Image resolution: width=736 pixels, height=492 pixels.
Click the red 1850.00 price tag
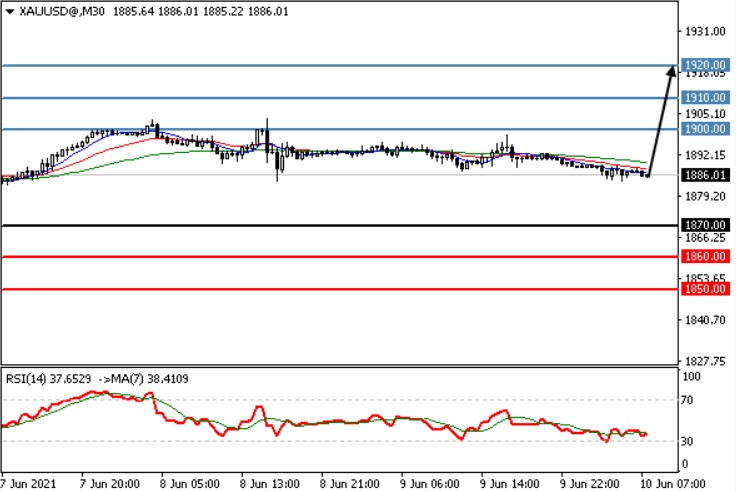tap(704, 289)
